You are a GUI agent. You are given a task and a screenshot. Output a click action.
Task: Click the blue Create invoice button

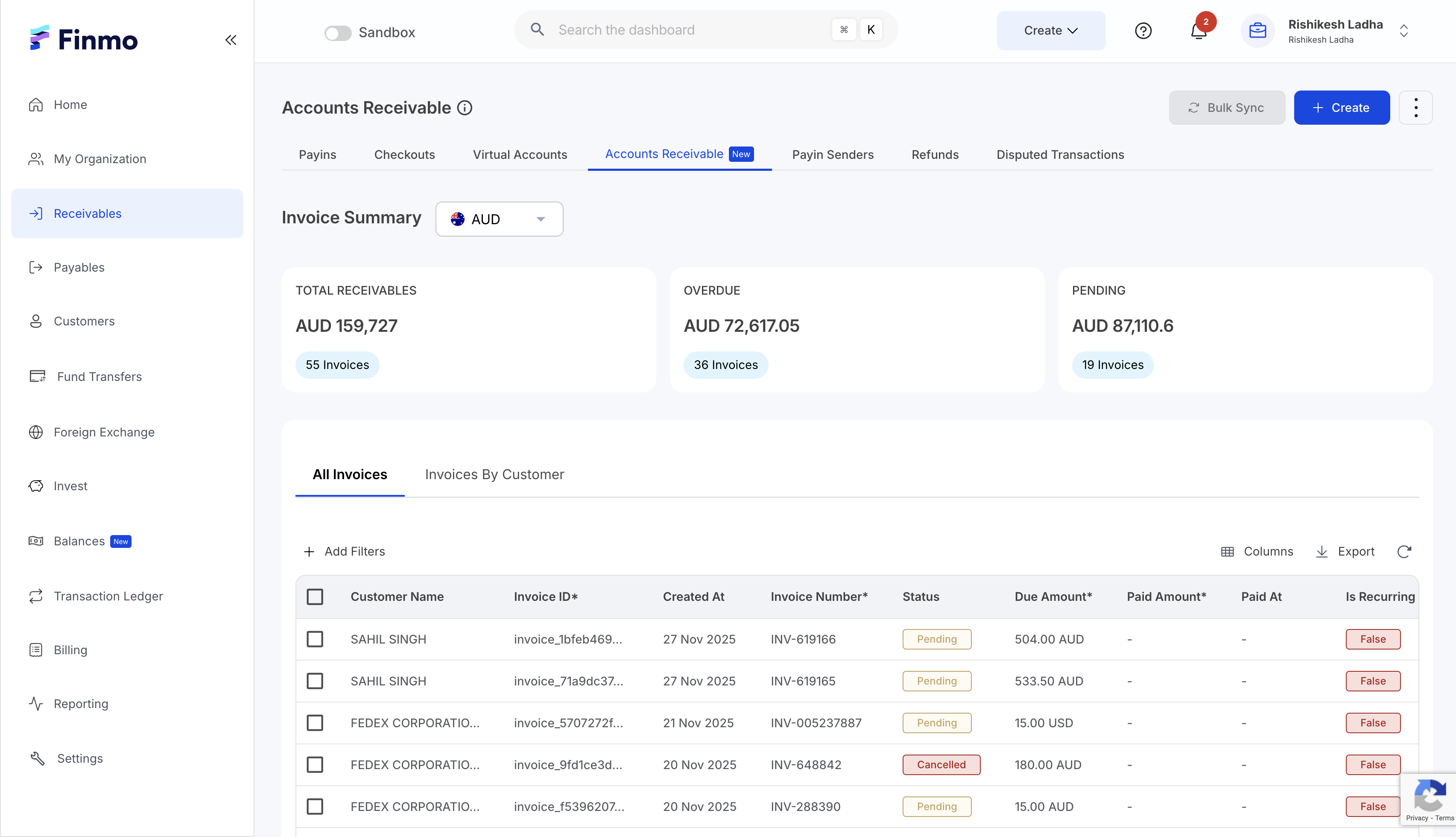pos(1341,108)
